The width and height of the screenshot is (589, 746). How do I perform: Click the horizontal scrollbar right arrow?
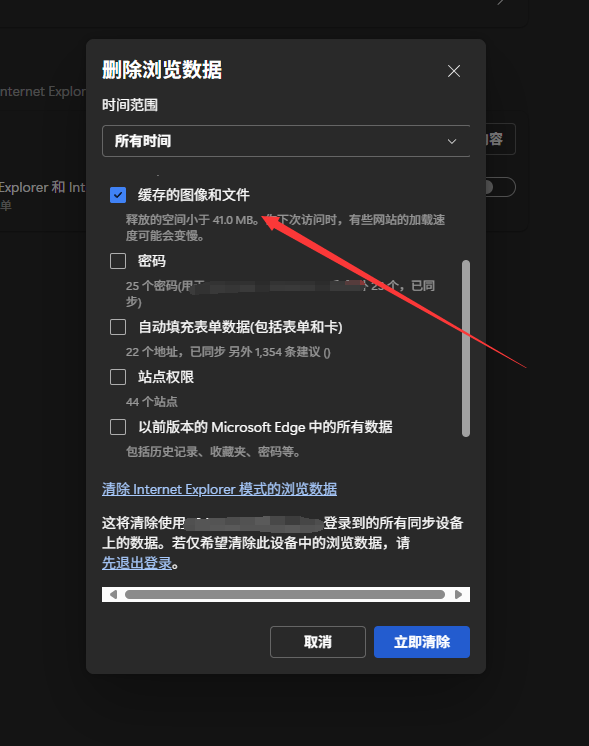point(458,594)
